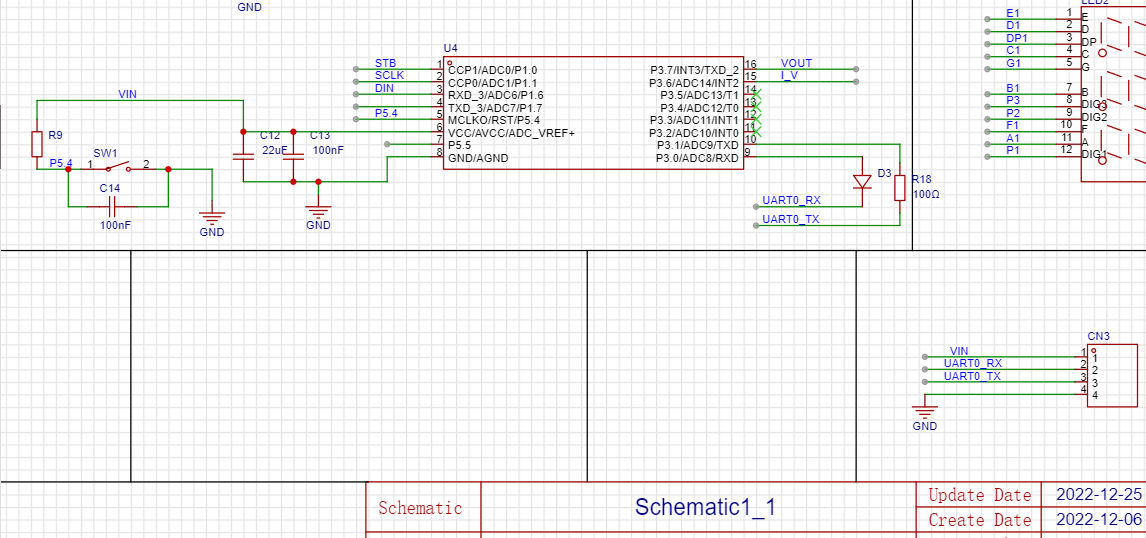The height and width of the screenshot is (538, 1146).
Task: Select the B1 net label
Action: point(1012,88)
